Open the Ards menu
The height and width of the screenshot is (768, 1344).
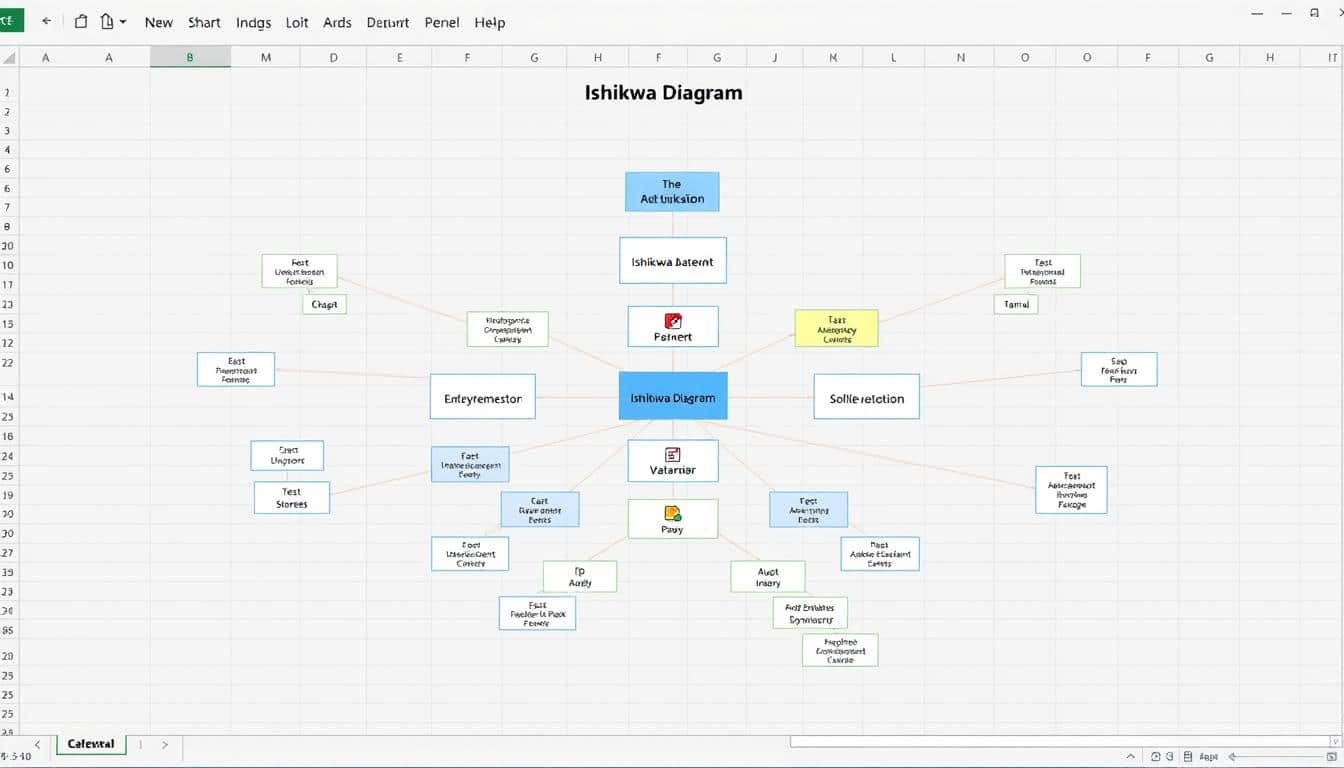pyautogui.click(x=337, y=22)
